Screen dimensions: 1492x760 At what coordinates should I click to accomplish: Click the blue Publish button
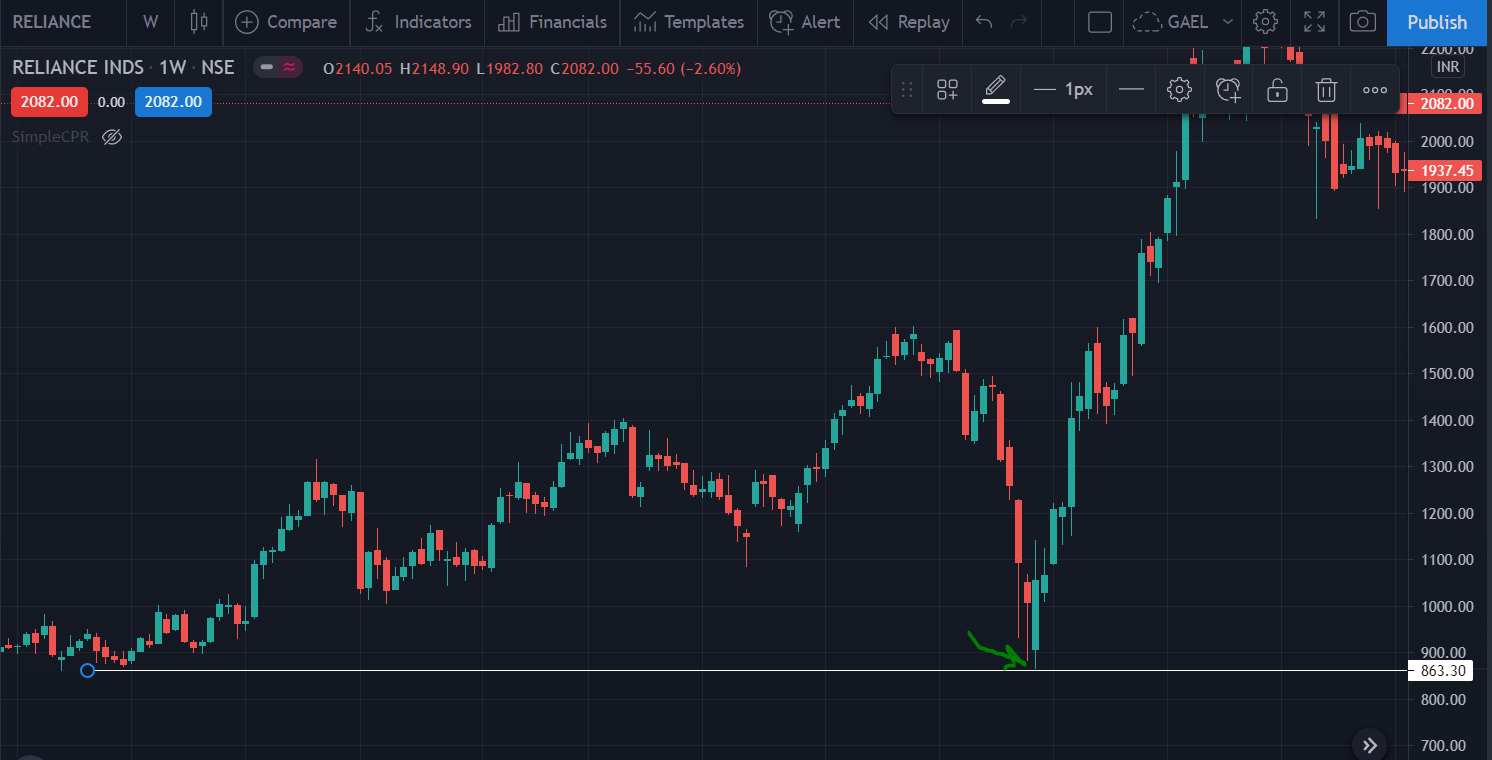(x=1437, y=22)
